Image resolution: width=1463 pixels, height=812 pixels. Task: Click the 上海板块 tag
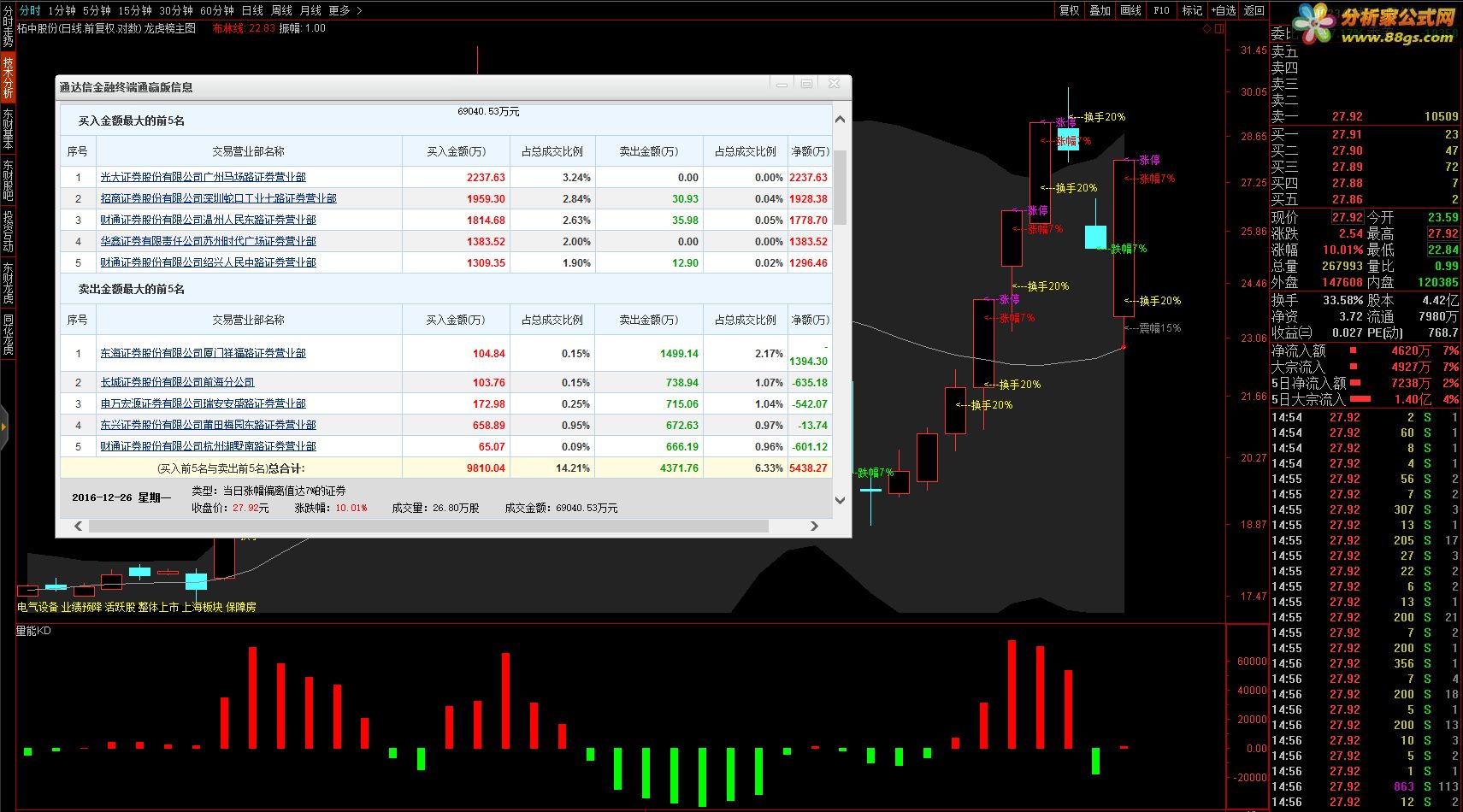pyautogui.click(x=202, y=607)
